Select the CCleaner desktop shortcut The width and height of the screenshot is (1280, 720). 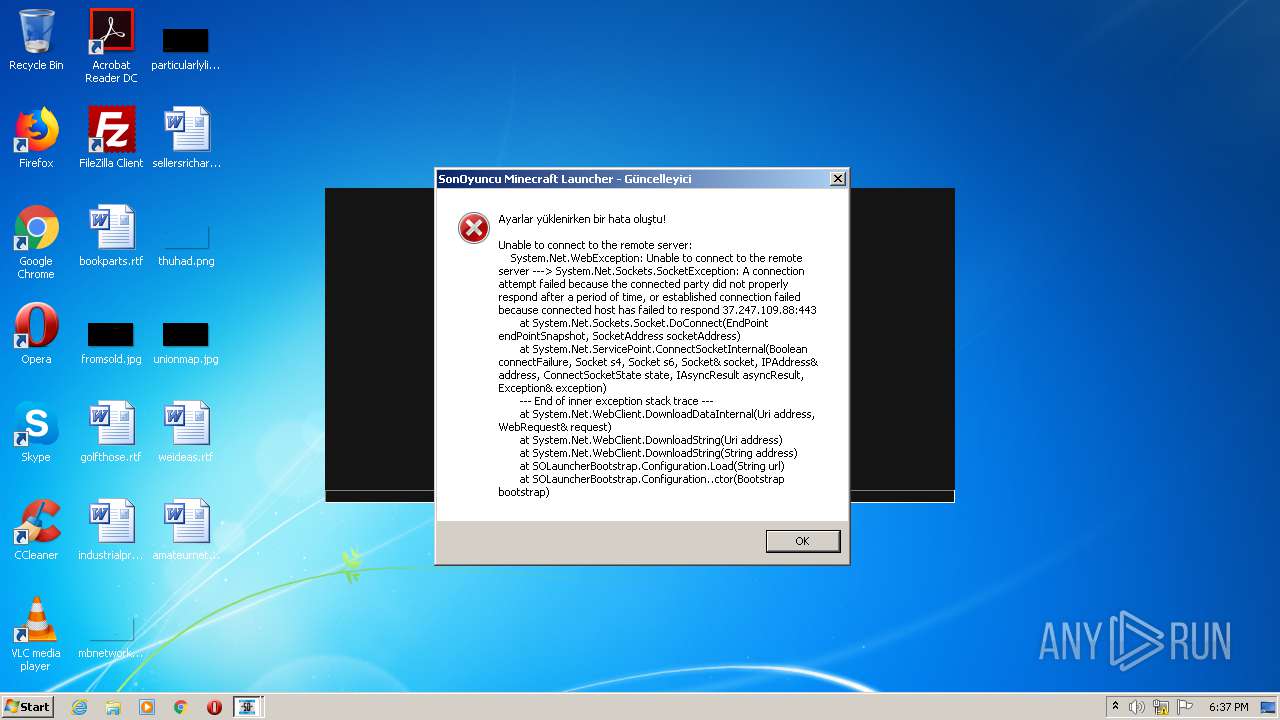[x=36, y=530]
